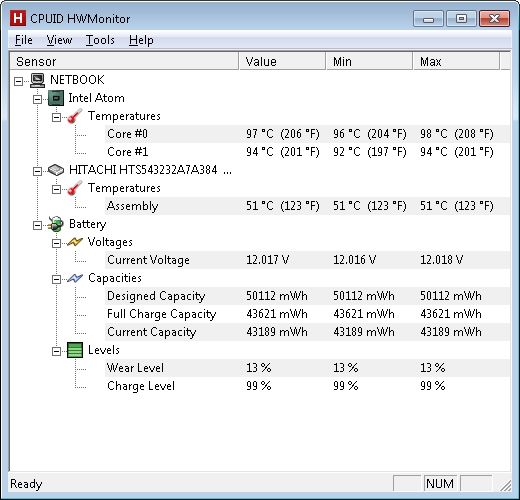This screenshot has height=500, width=520.
Task: Click the green Levels bars icon
Action: [x=75, y=350]
